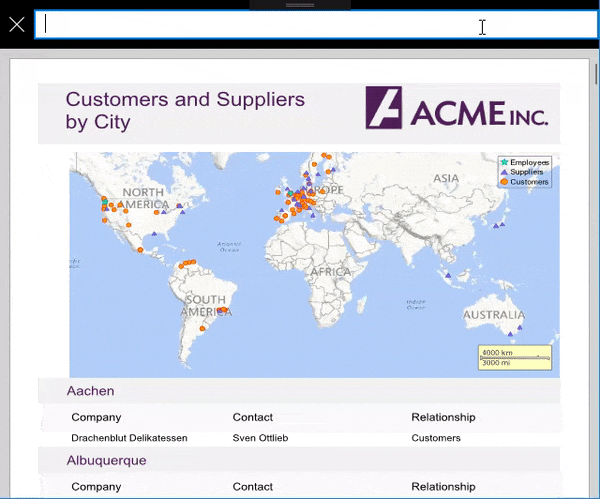
Task: Select the Albuquerque city group header
Action: click(106, 461)
